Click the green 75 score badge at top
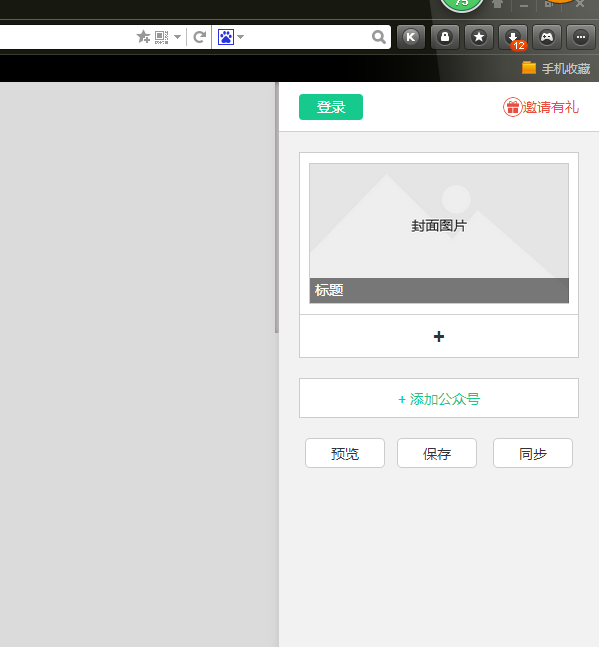The height and width of the screenshot is (647, 599). (462, 4)
